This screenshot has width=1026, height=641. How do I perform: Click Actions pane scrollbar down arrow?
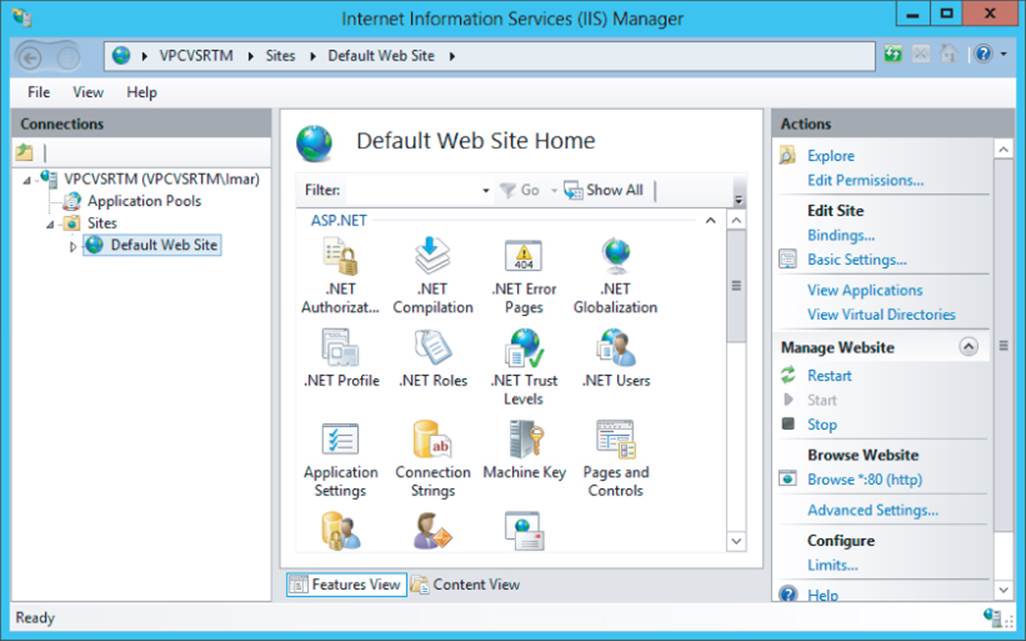coord(1004,590)
